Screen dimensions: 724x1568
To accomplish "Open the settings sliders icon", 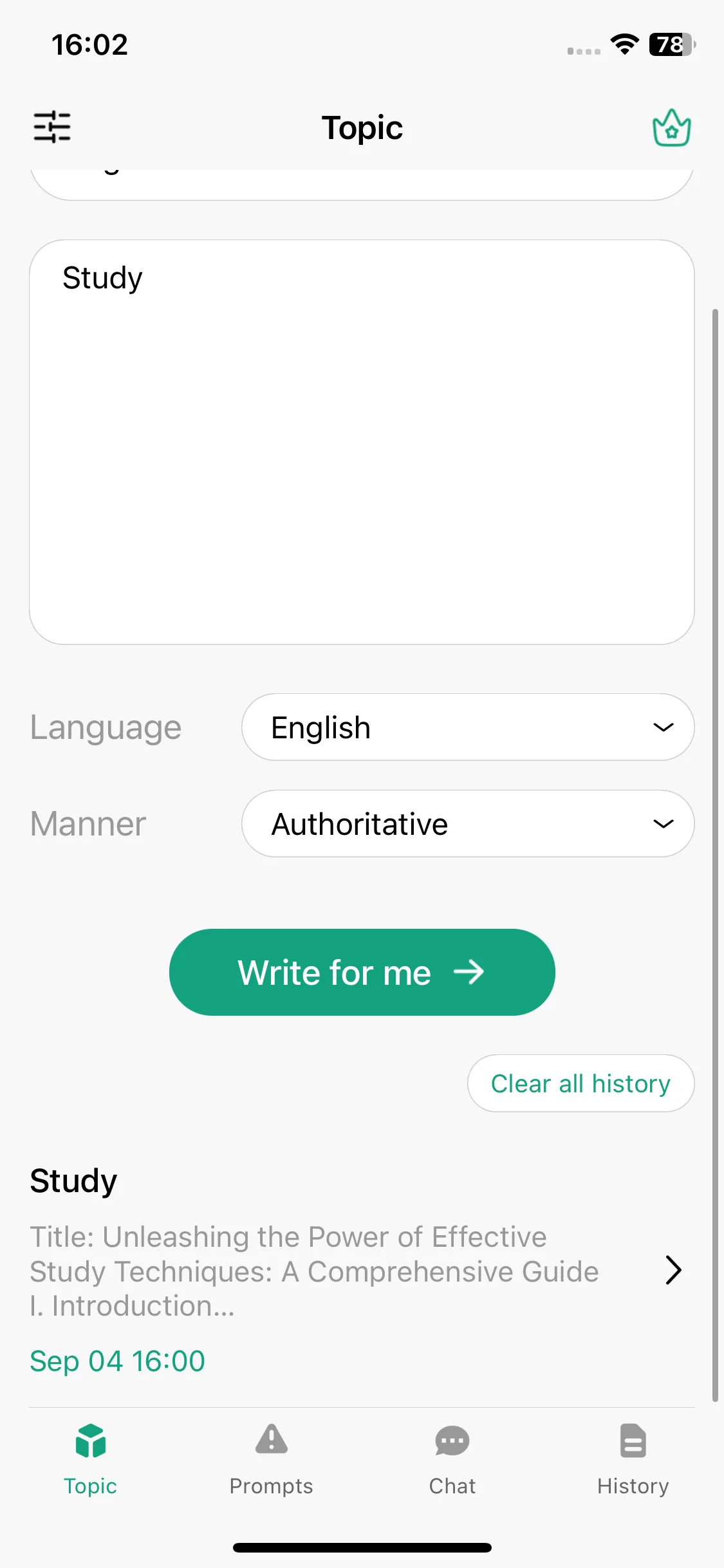I will click(x=52, y=127).
